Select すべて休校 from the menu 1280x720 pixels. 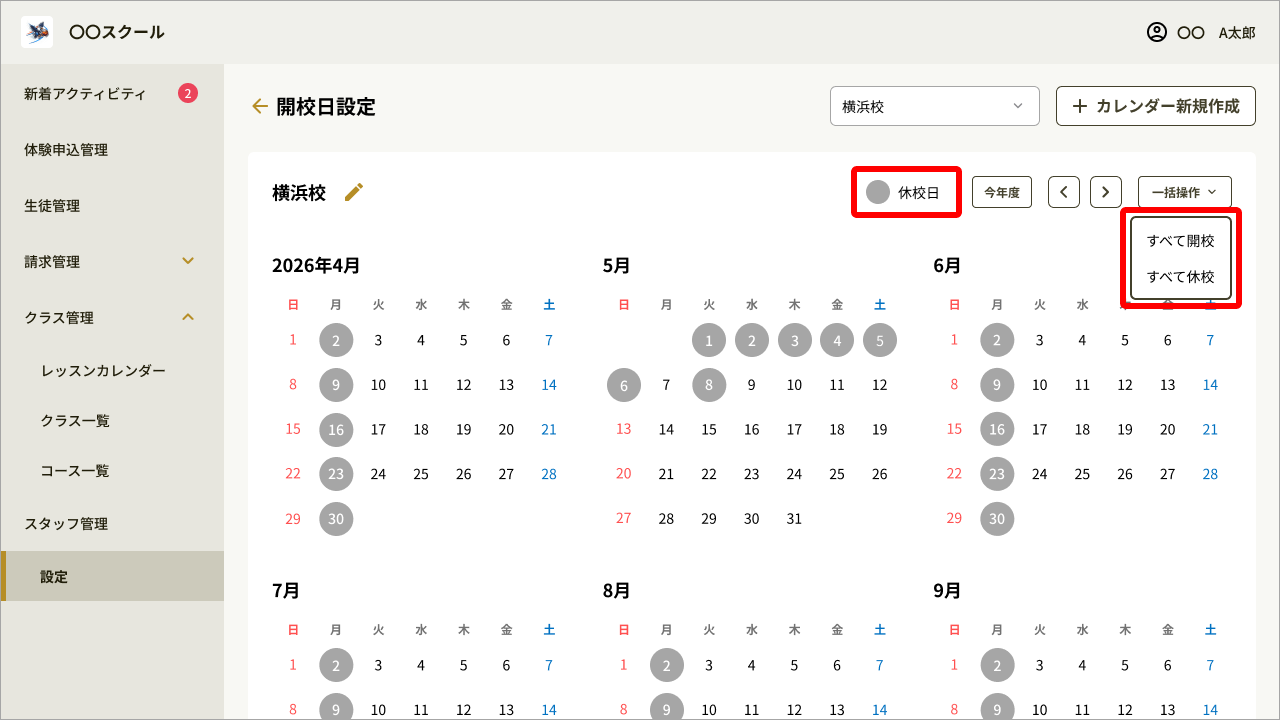click(1180, 277)
